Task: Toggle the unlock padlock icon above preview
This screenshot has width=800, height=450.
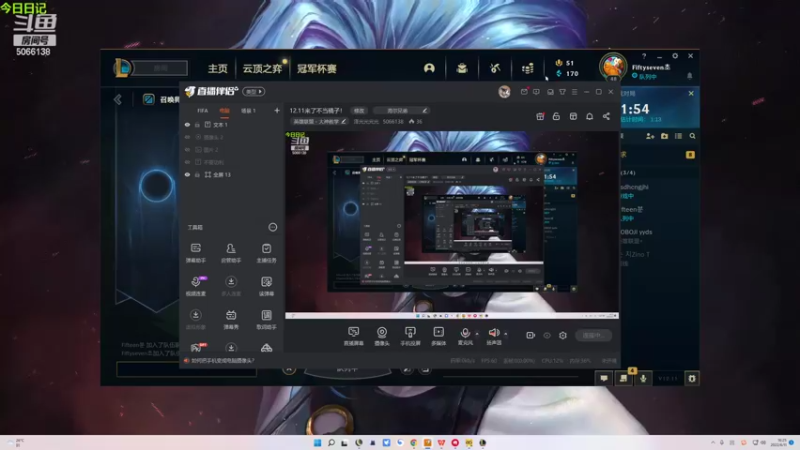Action: click(x=556, y=116)
